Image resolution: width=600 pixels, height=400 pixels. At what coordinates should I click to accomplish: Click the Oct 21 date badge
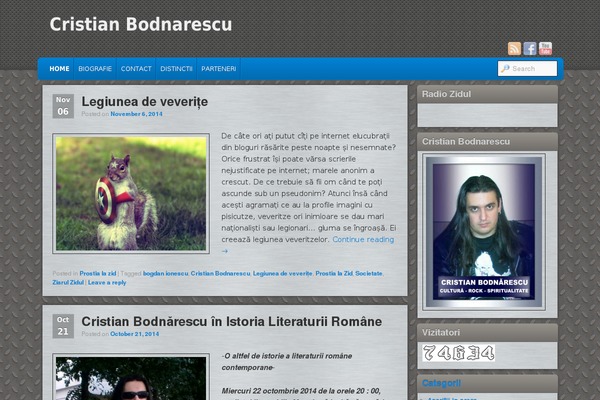[x=63, y=326]
